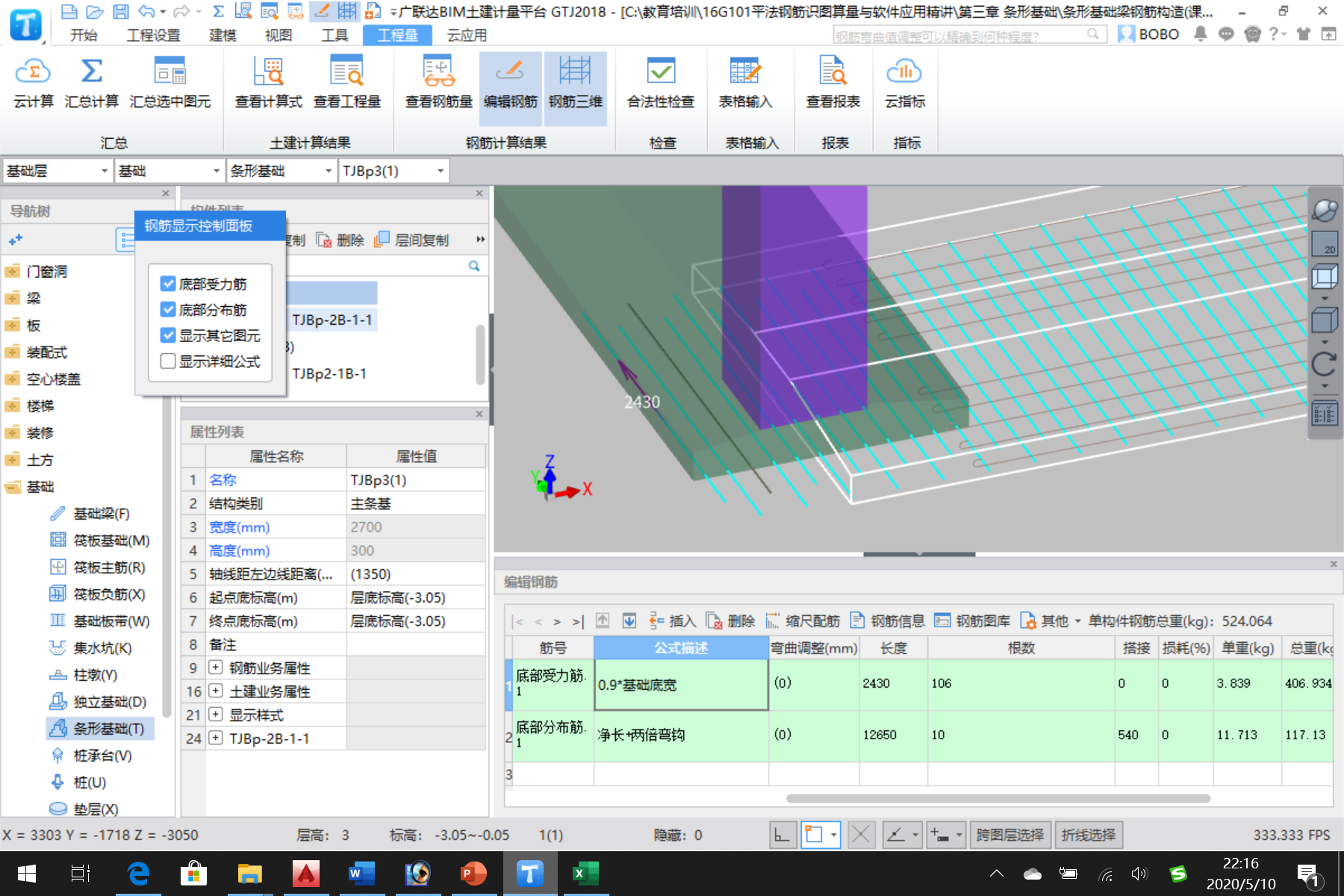
Task: Click the orbit sphere view icon
Action: (1325, 210)
